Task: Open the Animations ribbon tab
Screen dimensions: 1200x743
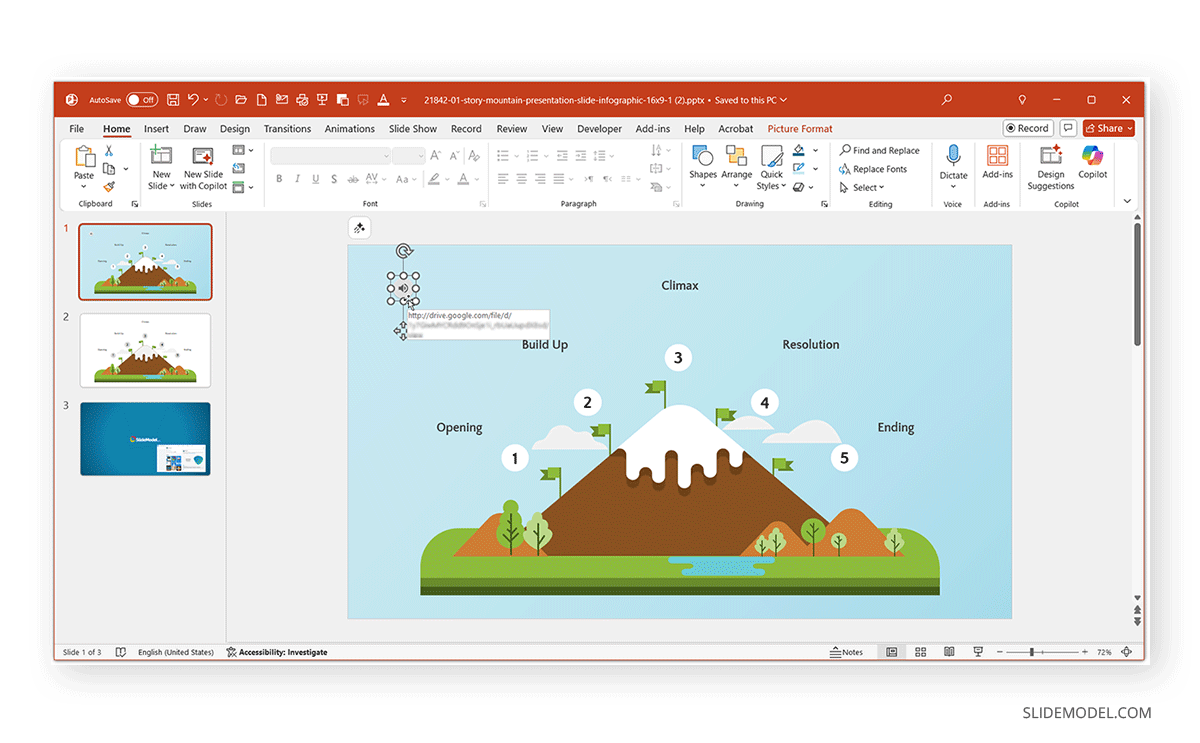Action: 349,128
